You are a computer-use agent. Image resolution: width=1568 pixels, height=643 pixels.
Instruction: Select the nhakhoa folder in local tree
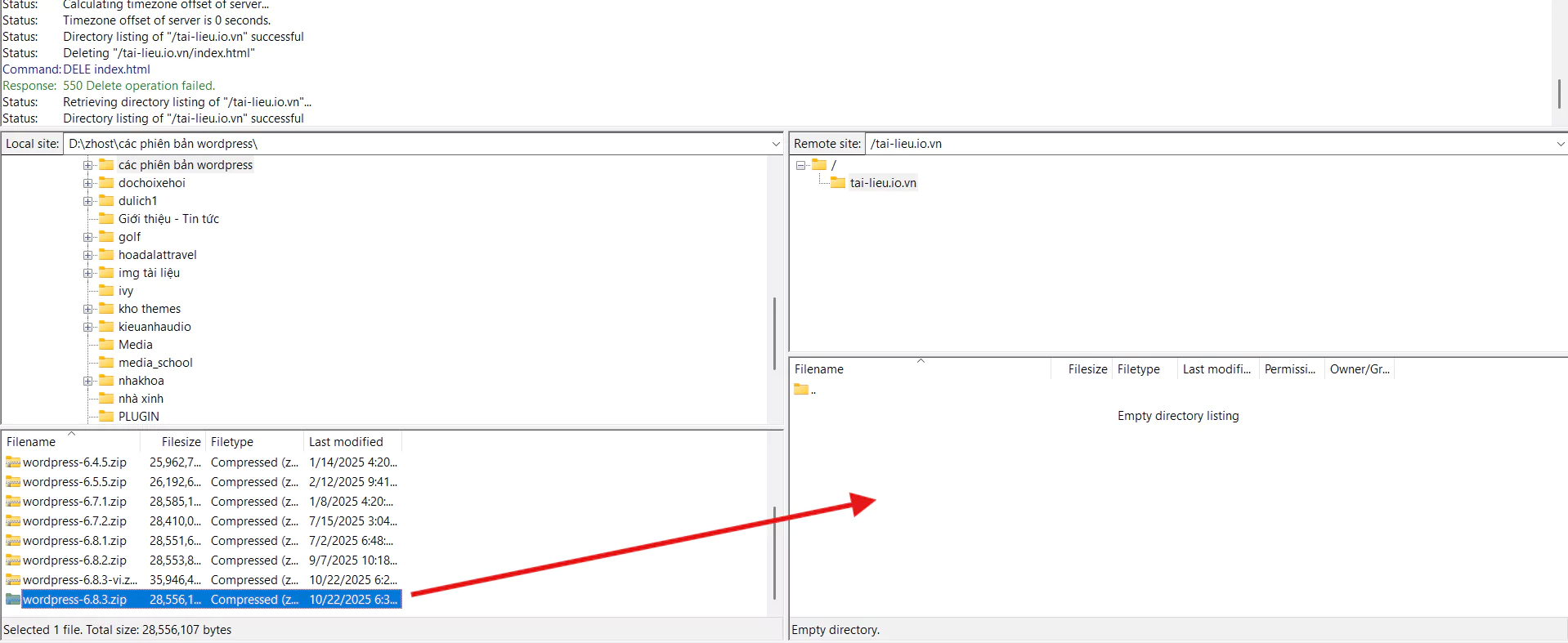click(x=141, y=381)
